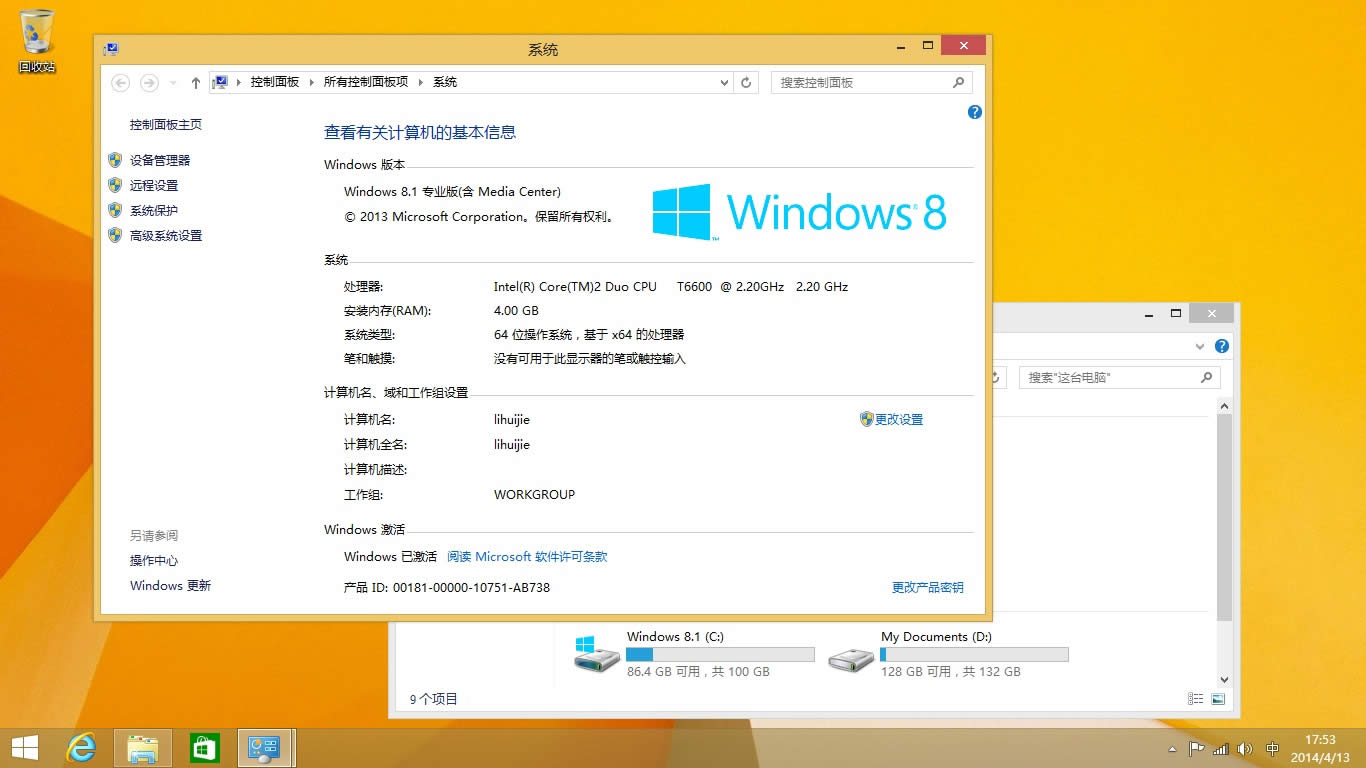Open the address bar dropdown arrow

click(x=724, y=82)
